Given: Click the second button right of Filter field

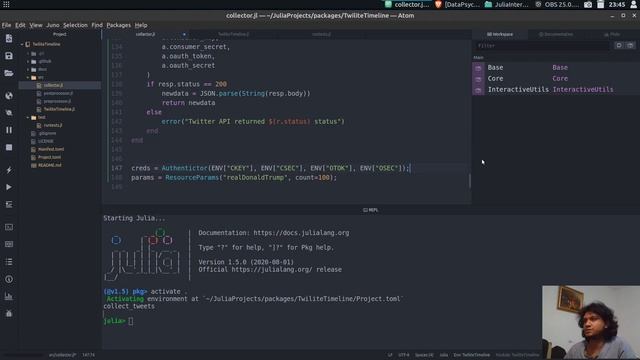Looking at the screenshot, I should point(630,46).
